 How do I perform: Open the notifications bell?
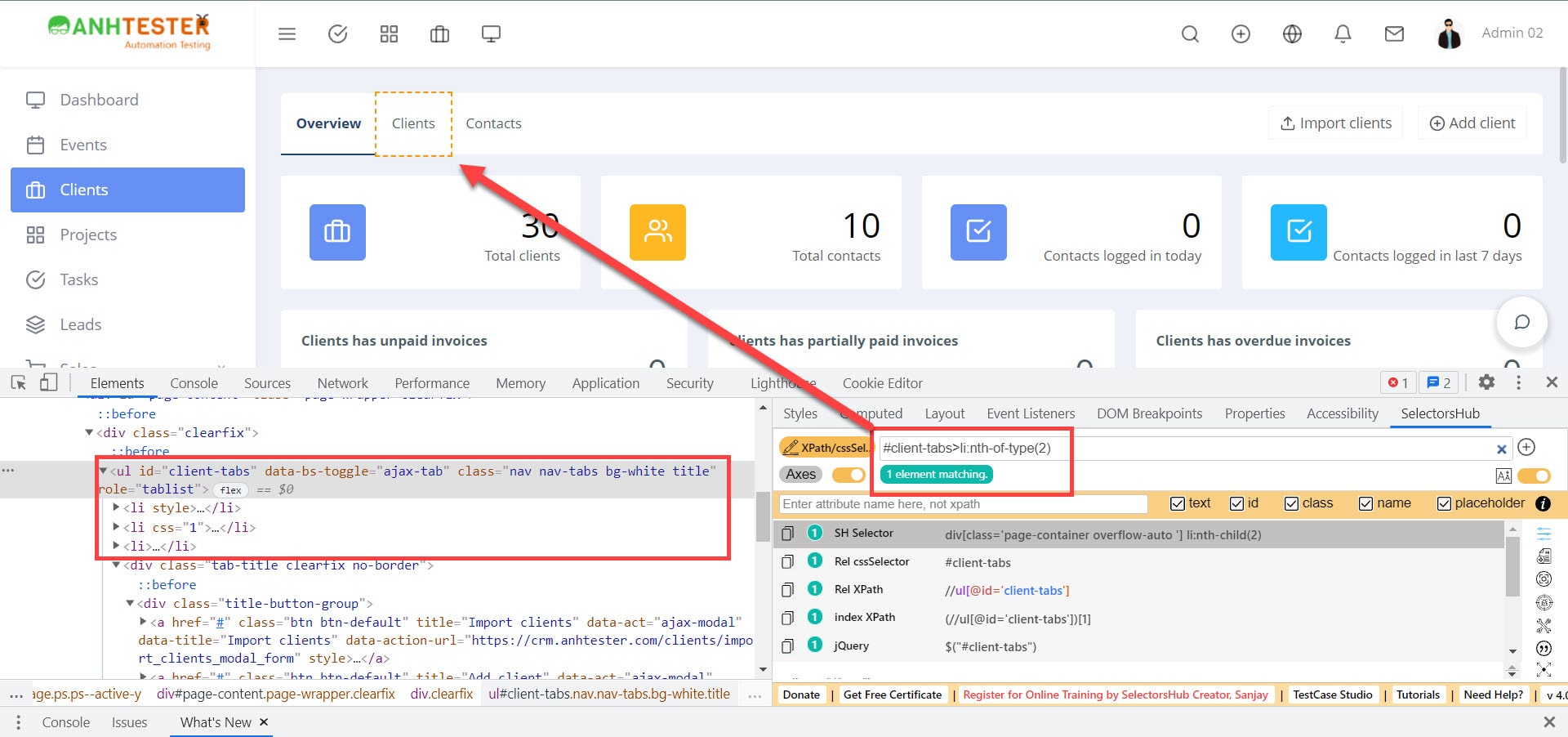tap(1343, 33)
